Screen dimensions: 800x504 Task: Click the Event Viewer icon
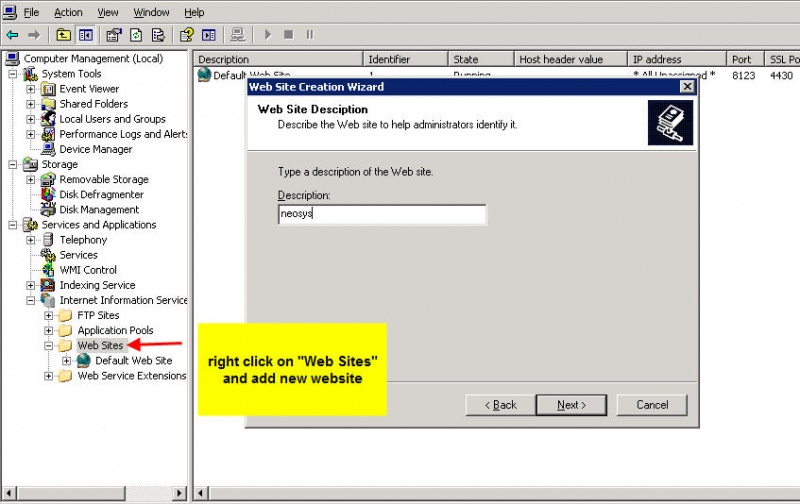click(x=48, y=89)
